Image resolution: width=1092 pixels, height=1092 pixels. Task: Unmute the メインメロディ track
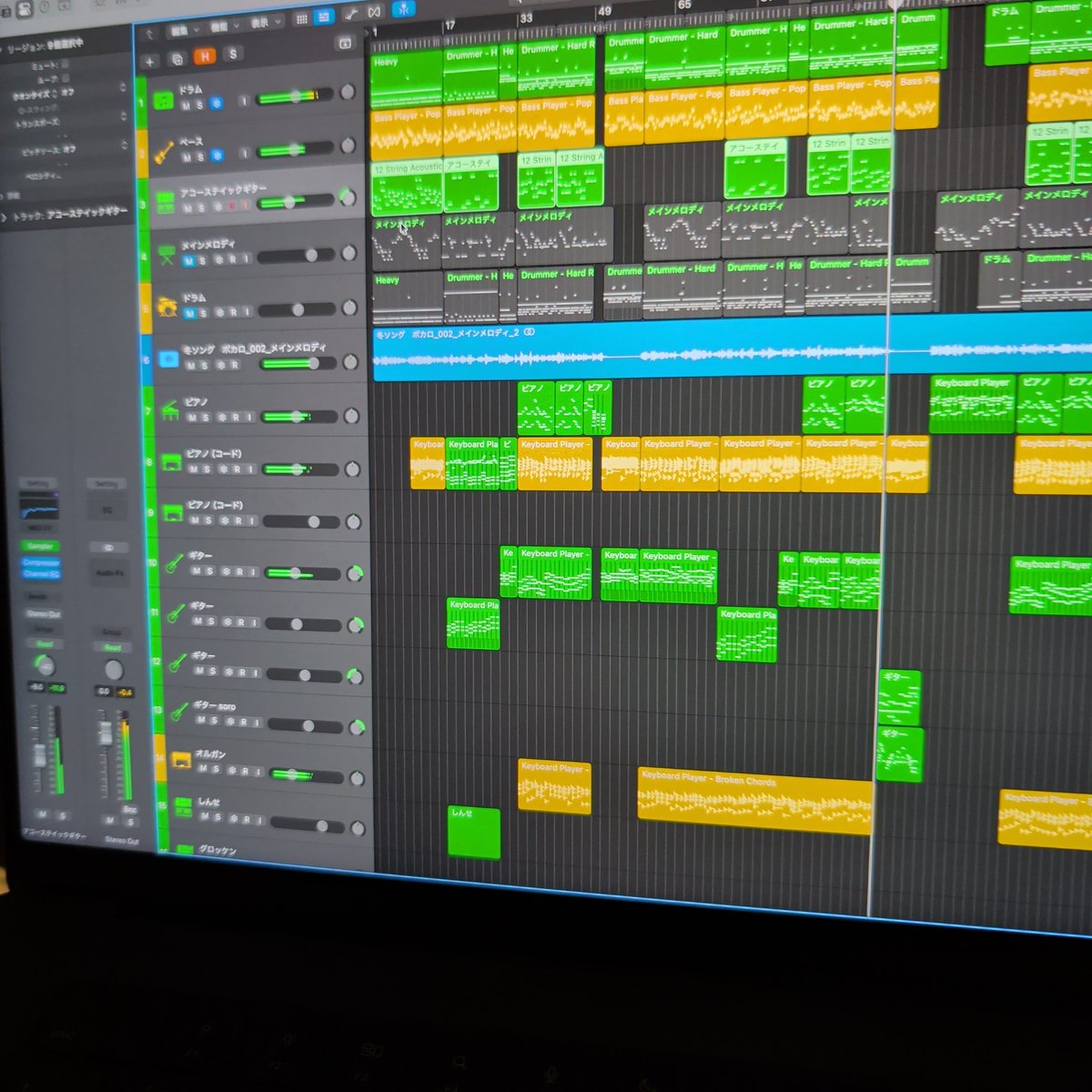(x=188, y=261)
